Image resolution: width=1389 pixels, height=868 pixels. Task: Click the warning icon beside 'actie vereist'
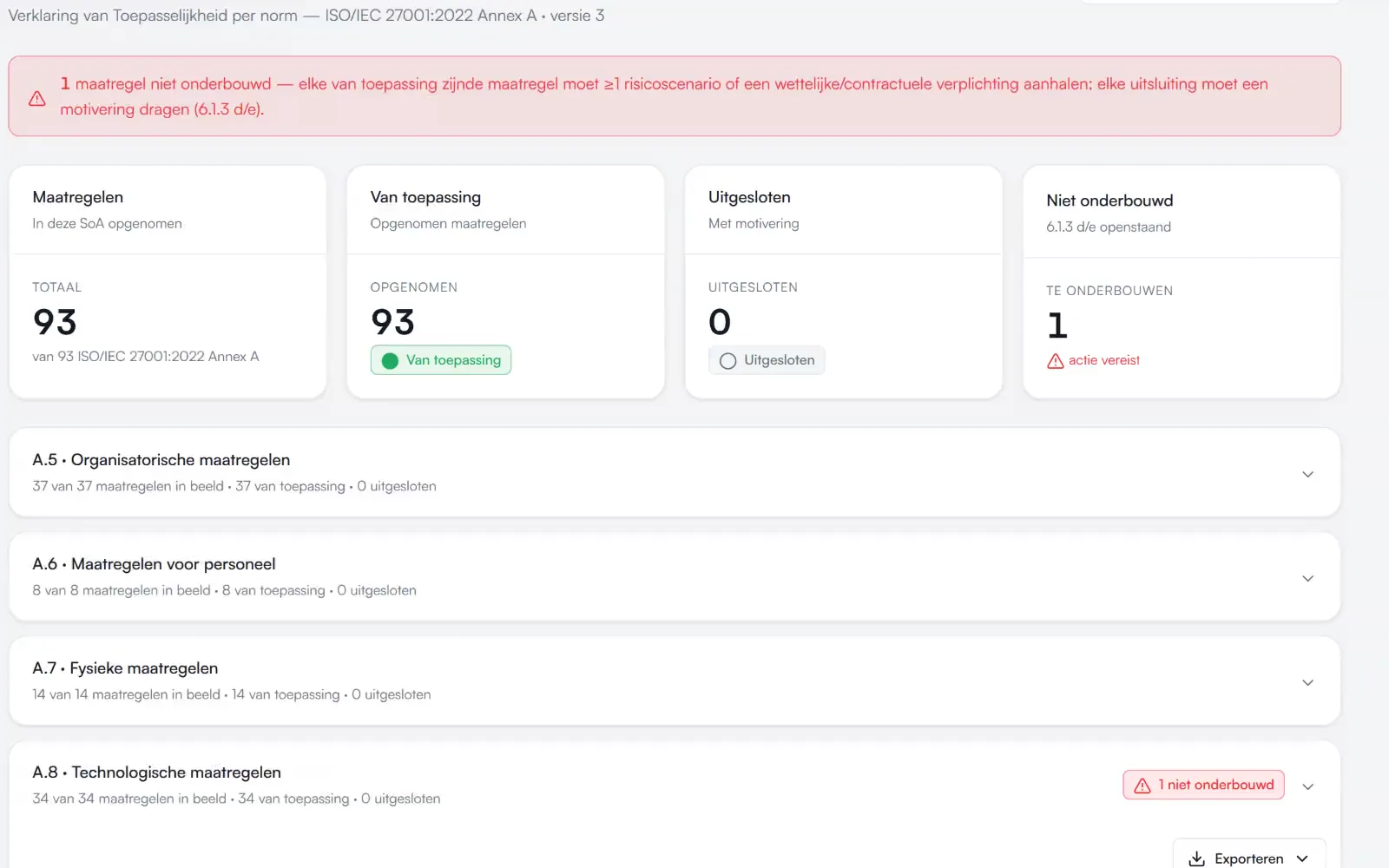[x=1055, y=360]
